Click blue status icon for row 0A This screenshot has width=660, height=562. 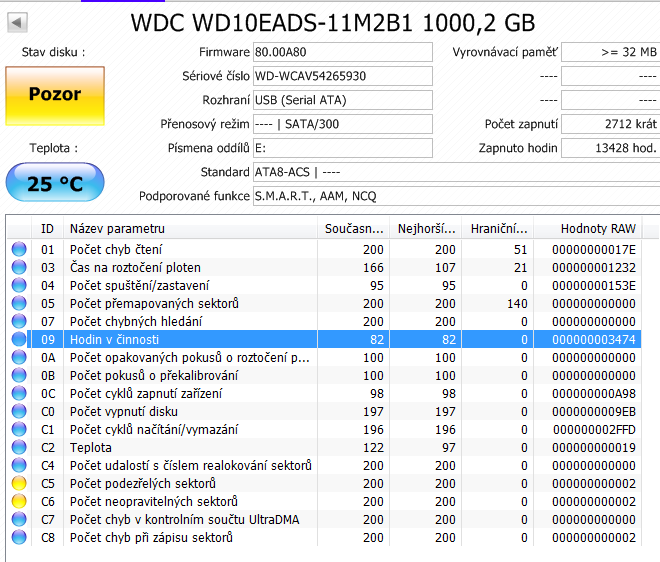19,357
